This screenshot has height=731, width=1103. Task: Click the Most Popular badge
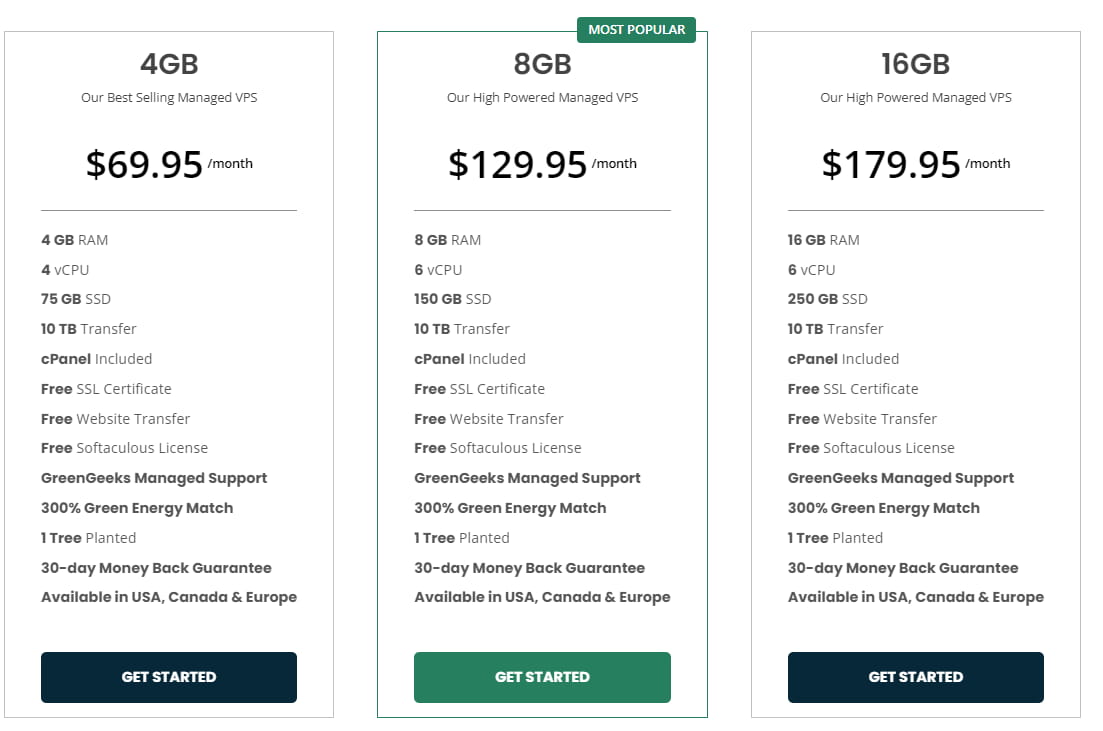click(x=636, y=30)
